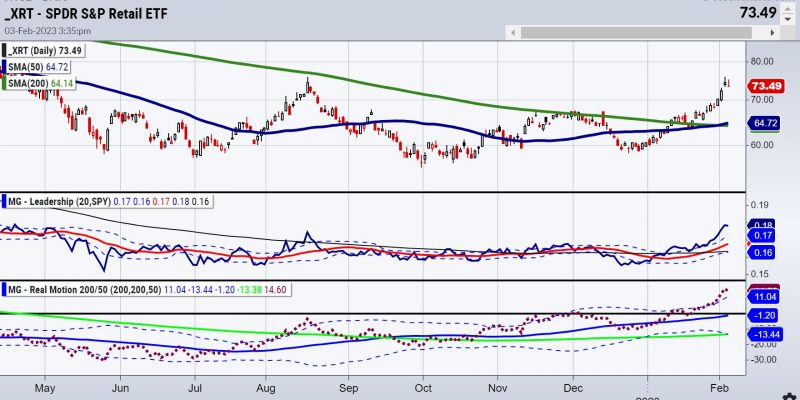Image resolution: width=800 pixels, height=400 pixels.
Task: Click the -1.20 Real Motion value tag
Action: tap(764, 316)
